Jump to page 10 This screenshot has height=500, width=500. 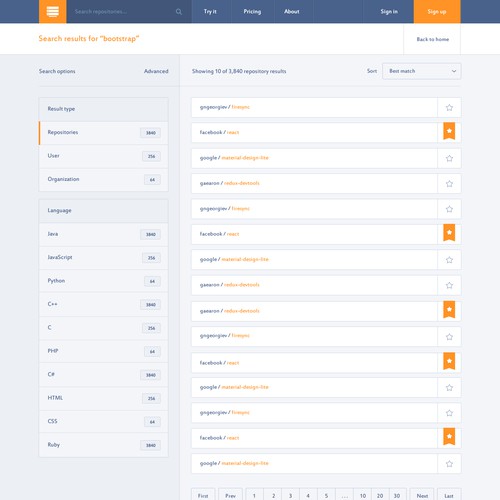tap(363, 495)
